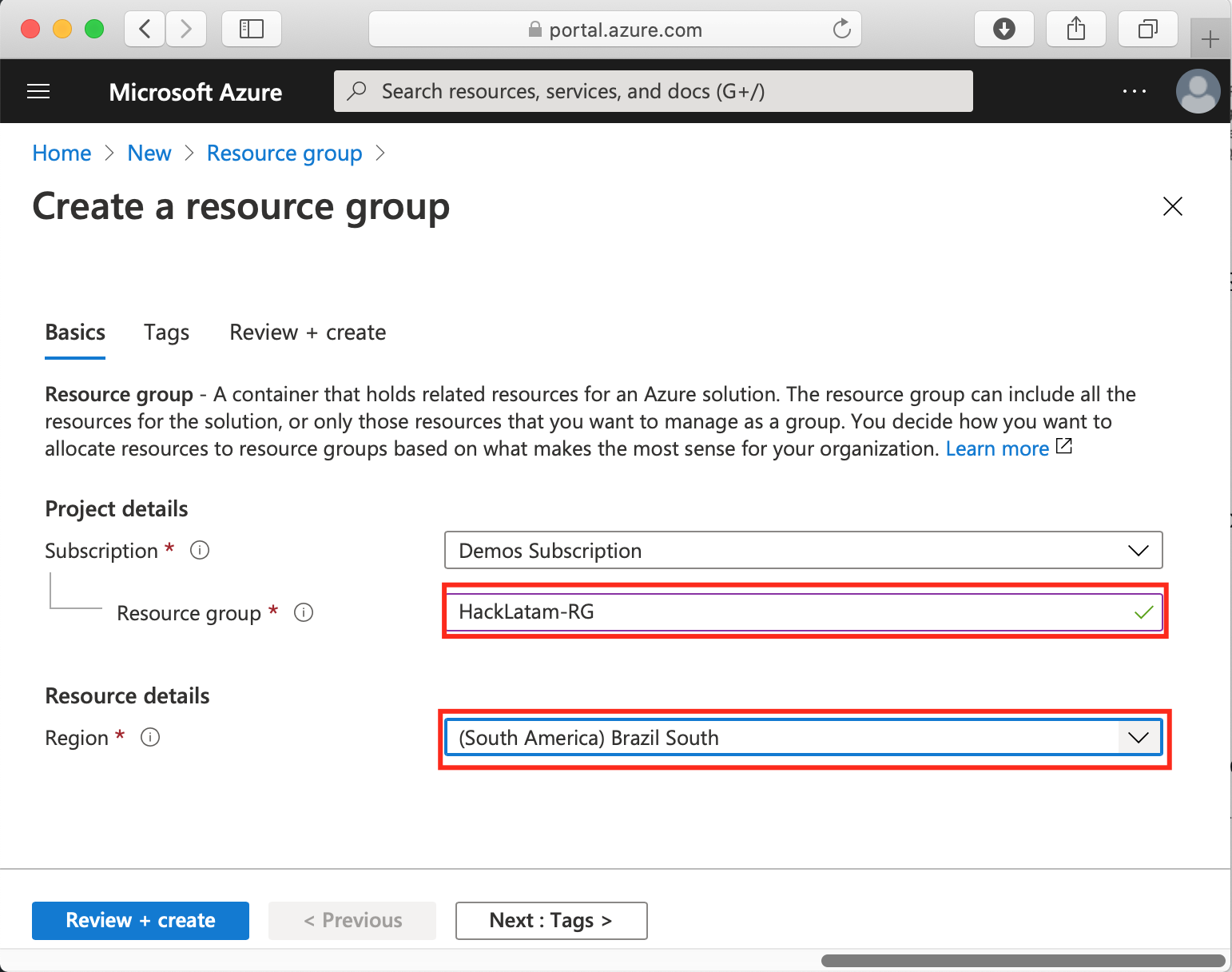1232x972 pixels.
Task: Open the Azure portal hamburger menu
Action: 38,91
